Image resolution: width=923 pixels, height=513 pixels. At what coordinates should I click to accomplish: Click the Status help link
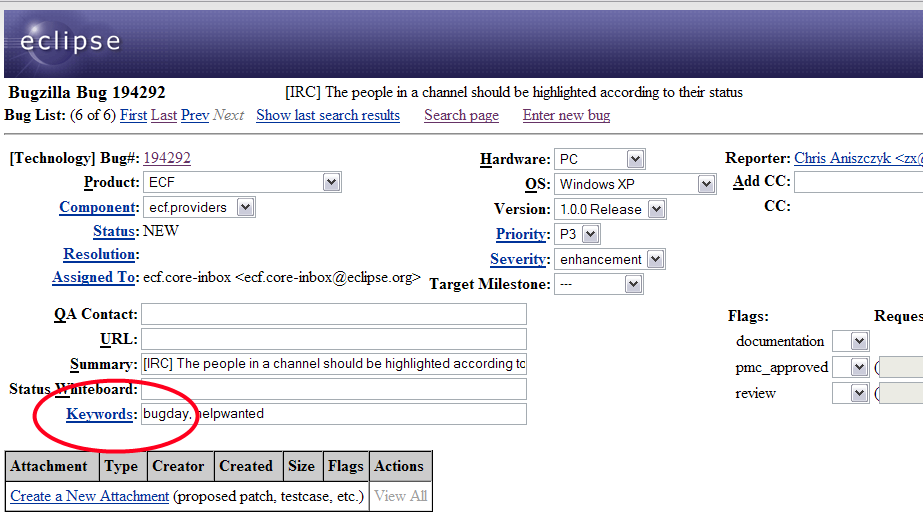point(114,231)
